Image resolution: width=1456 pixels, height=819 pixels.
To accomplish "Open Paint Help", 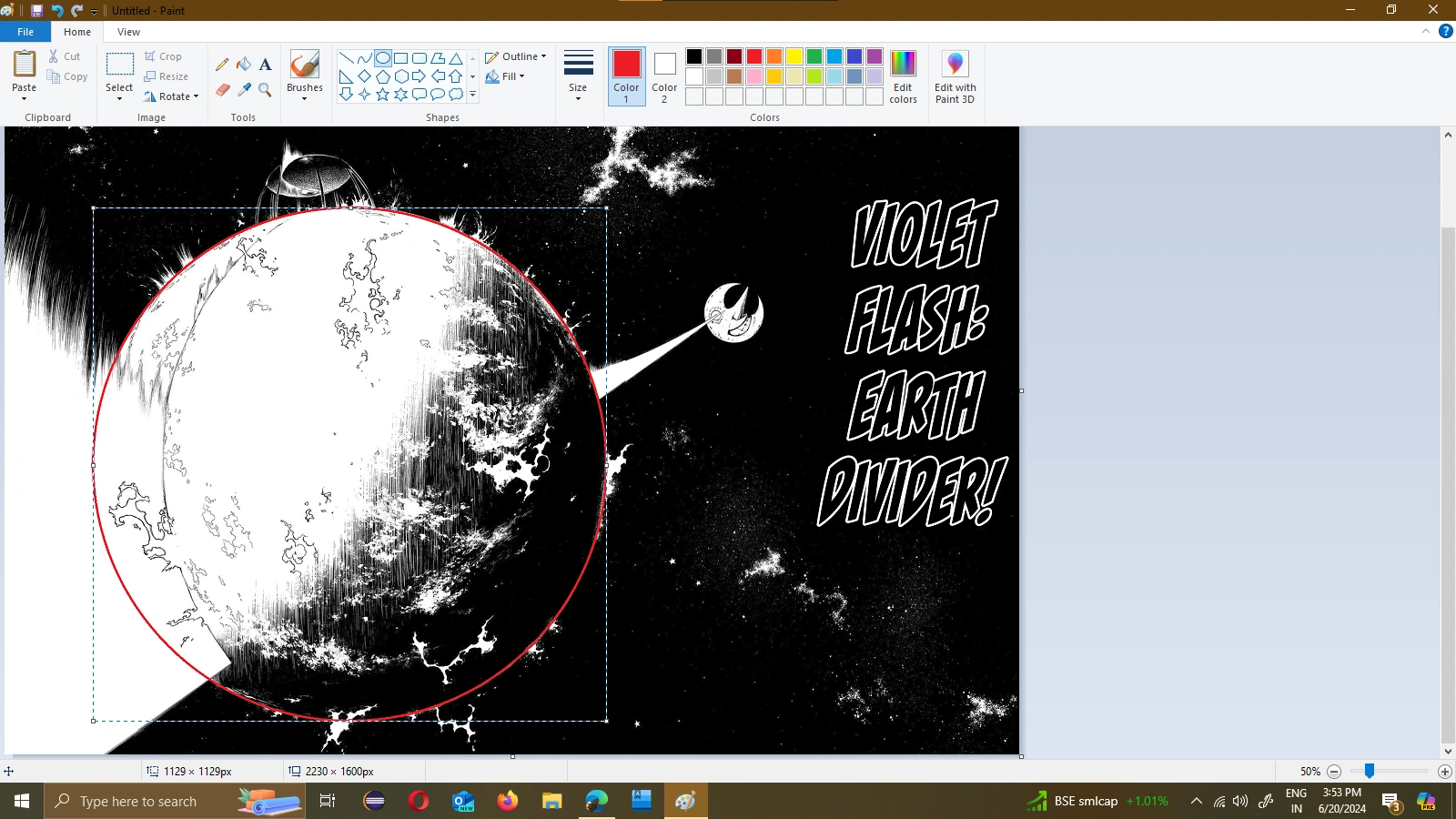I will (x=1445, y=31).
